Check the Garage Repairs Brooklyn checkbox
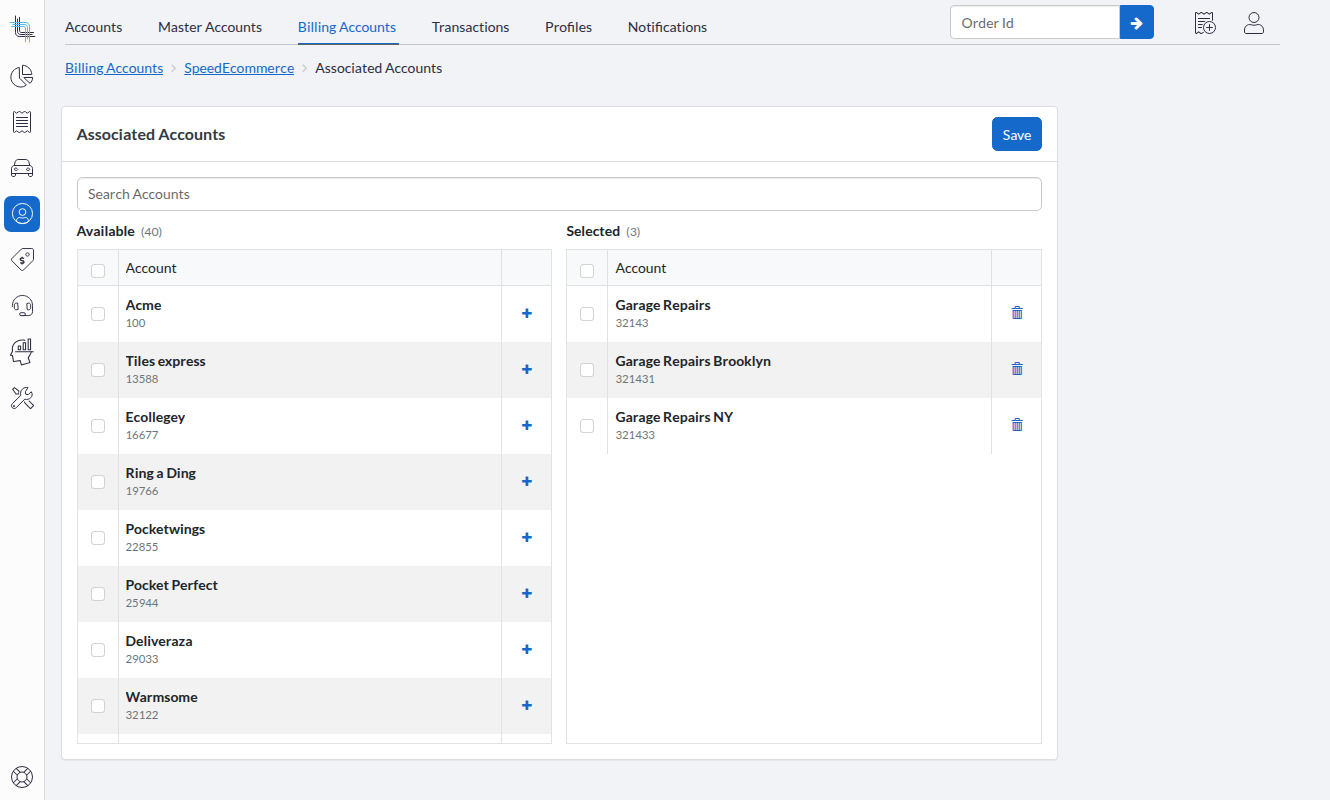1330x800 pixels. (587, 370)
